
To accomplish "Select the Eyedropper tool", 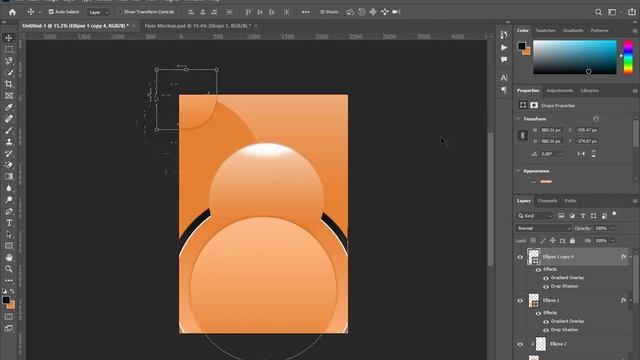I will (9, 107).
